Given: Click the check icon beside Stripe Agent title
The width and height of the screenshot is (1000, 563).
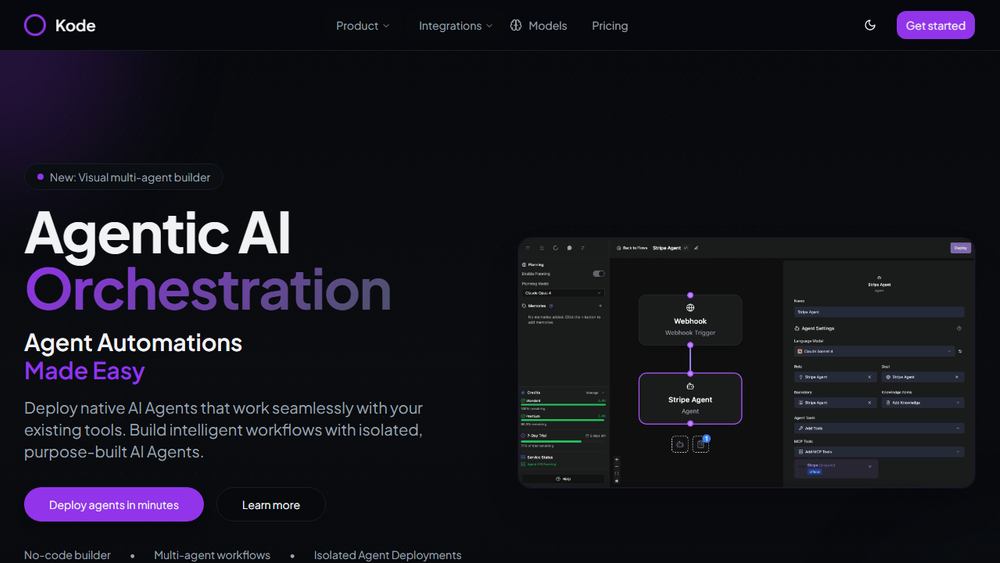Looking at the screenshot, I should [686, 248].
